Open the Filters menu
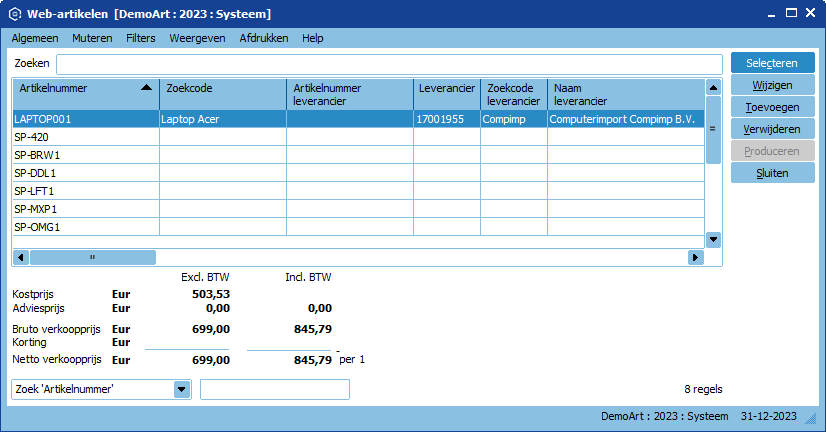 [x=141, y=38]
